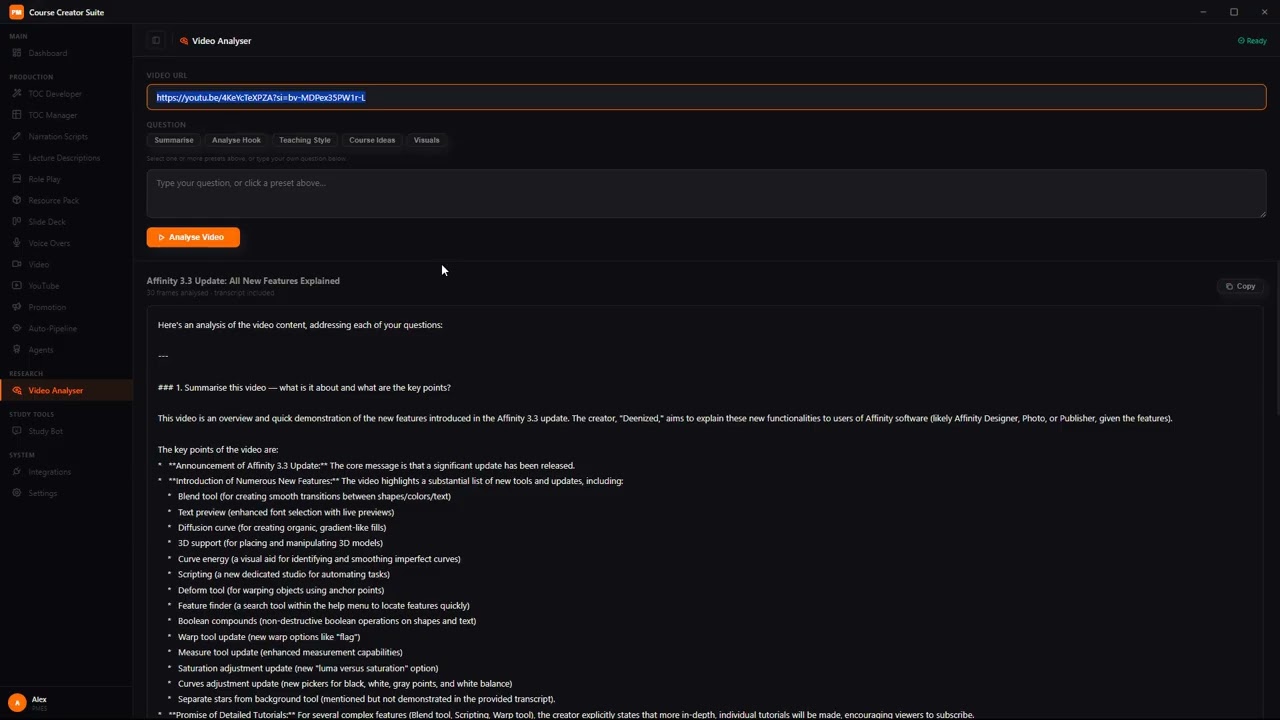This screenshot has width=1280, height=720.
Task: Collapse the sidebar with panel toggle icon
Action: point(156,41)
